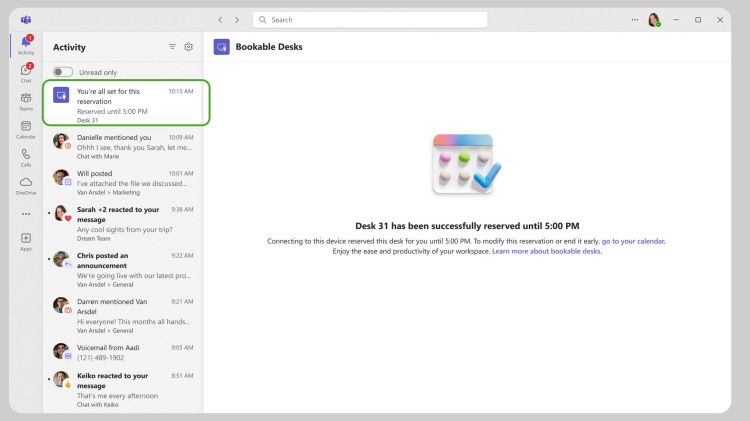
Task: Open the Activity feed in the sidebar
Action: coord(26,45)
